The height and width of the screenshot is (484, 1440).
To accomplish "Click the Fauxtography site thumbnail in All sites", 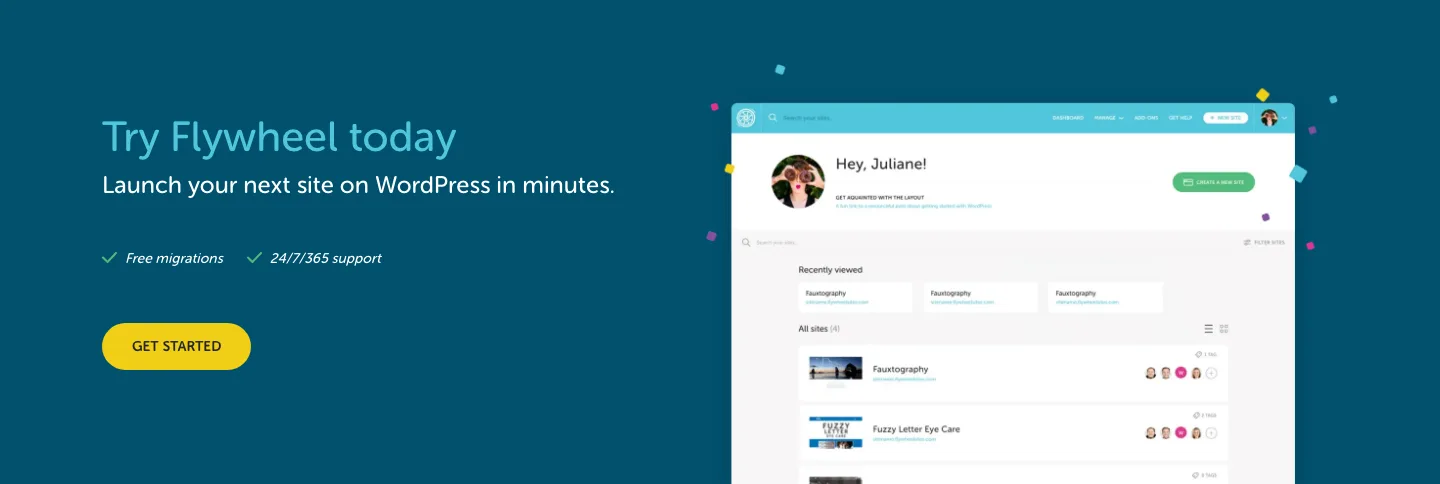I will point(836,370).
